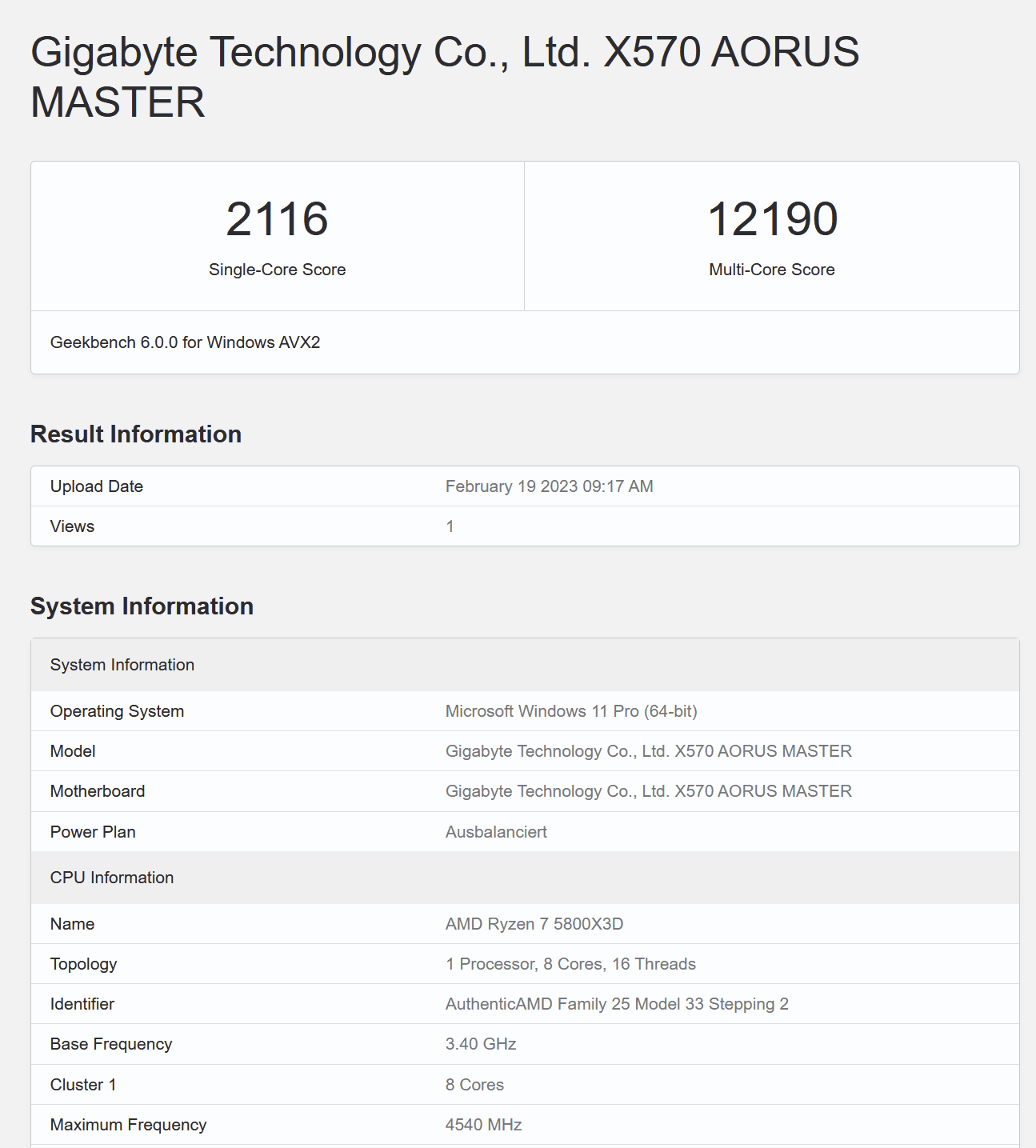Click the "Base Frequency" row label
The height and width of the screenshot is (1148, 1036).
pyautogui.click(x=111, y=1044)
